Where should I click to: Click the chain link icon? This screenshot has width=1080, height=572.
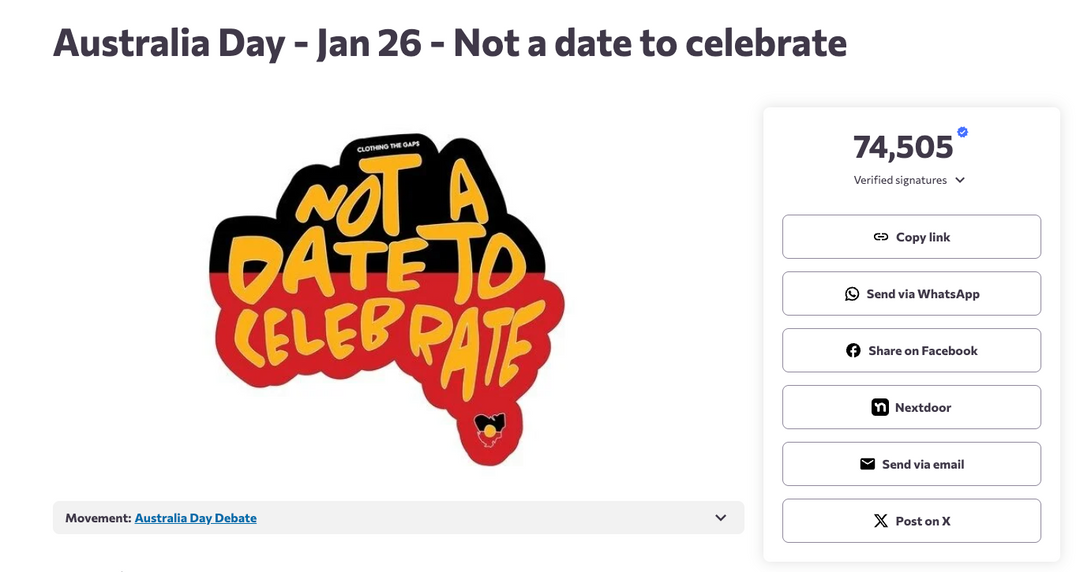tap(880, 237)
